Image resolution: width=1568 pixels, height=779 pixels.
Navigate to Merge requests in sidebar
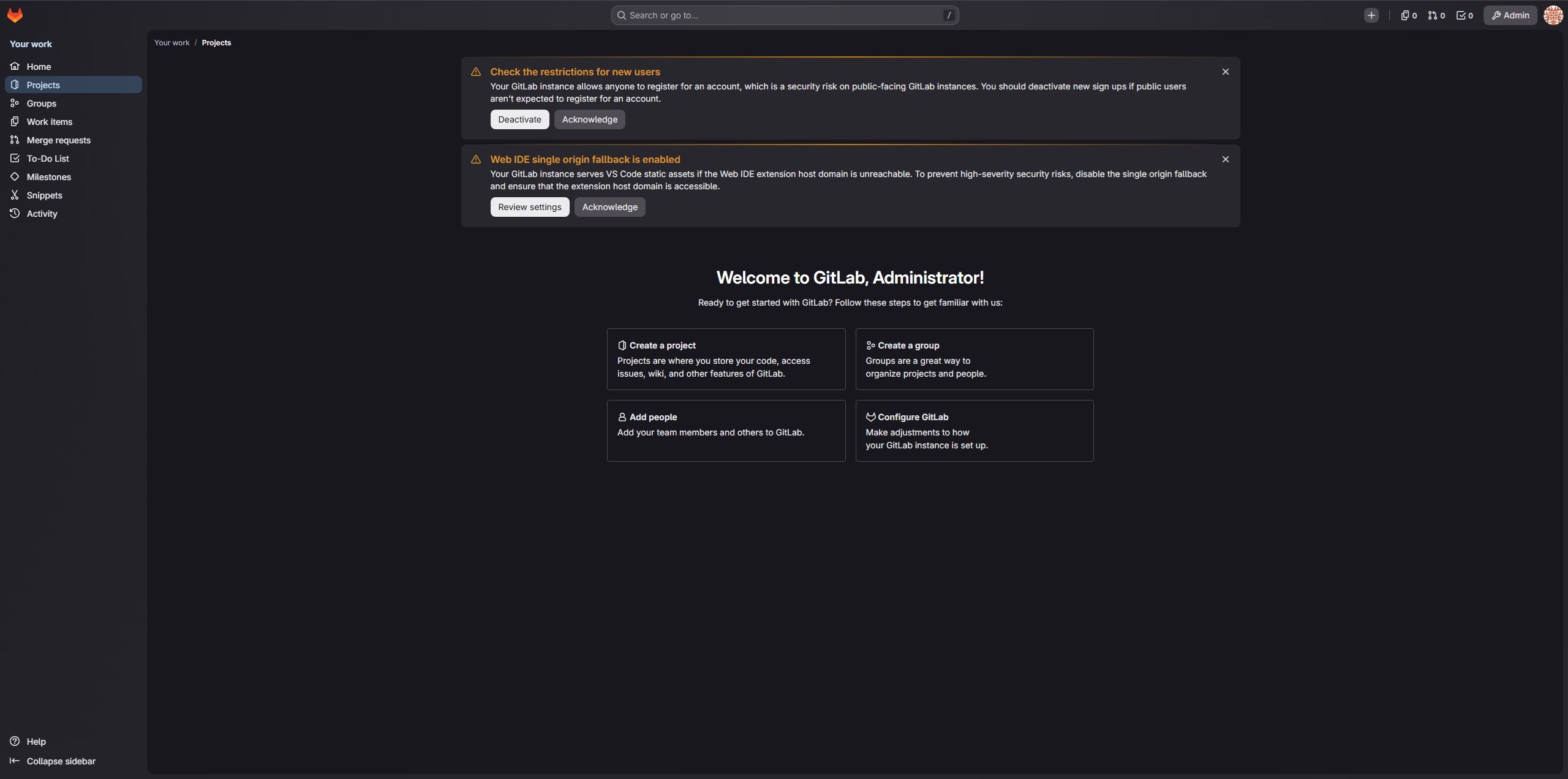pos(73,140)
